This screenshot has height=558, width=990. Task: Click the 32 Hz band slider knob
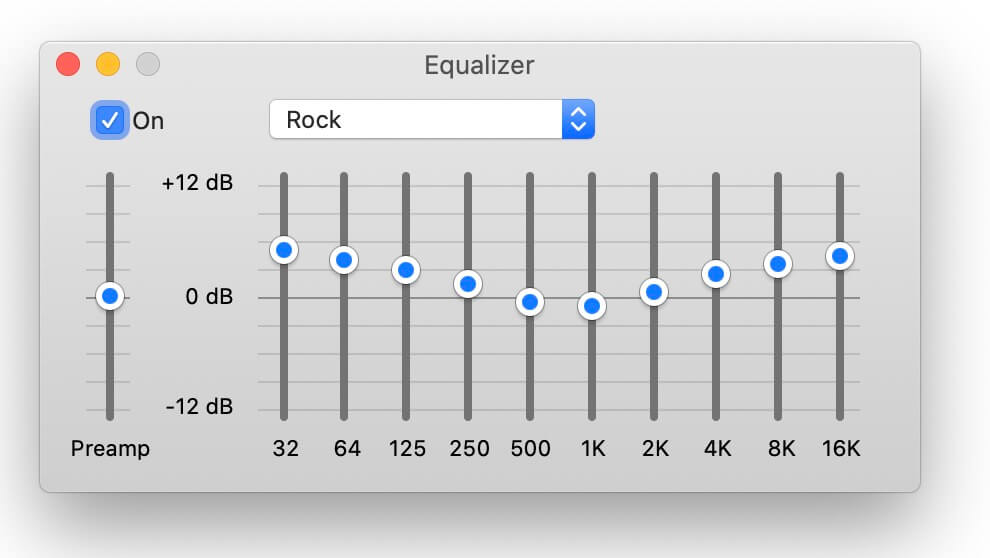pyautogui.click(x=284, y=251)
